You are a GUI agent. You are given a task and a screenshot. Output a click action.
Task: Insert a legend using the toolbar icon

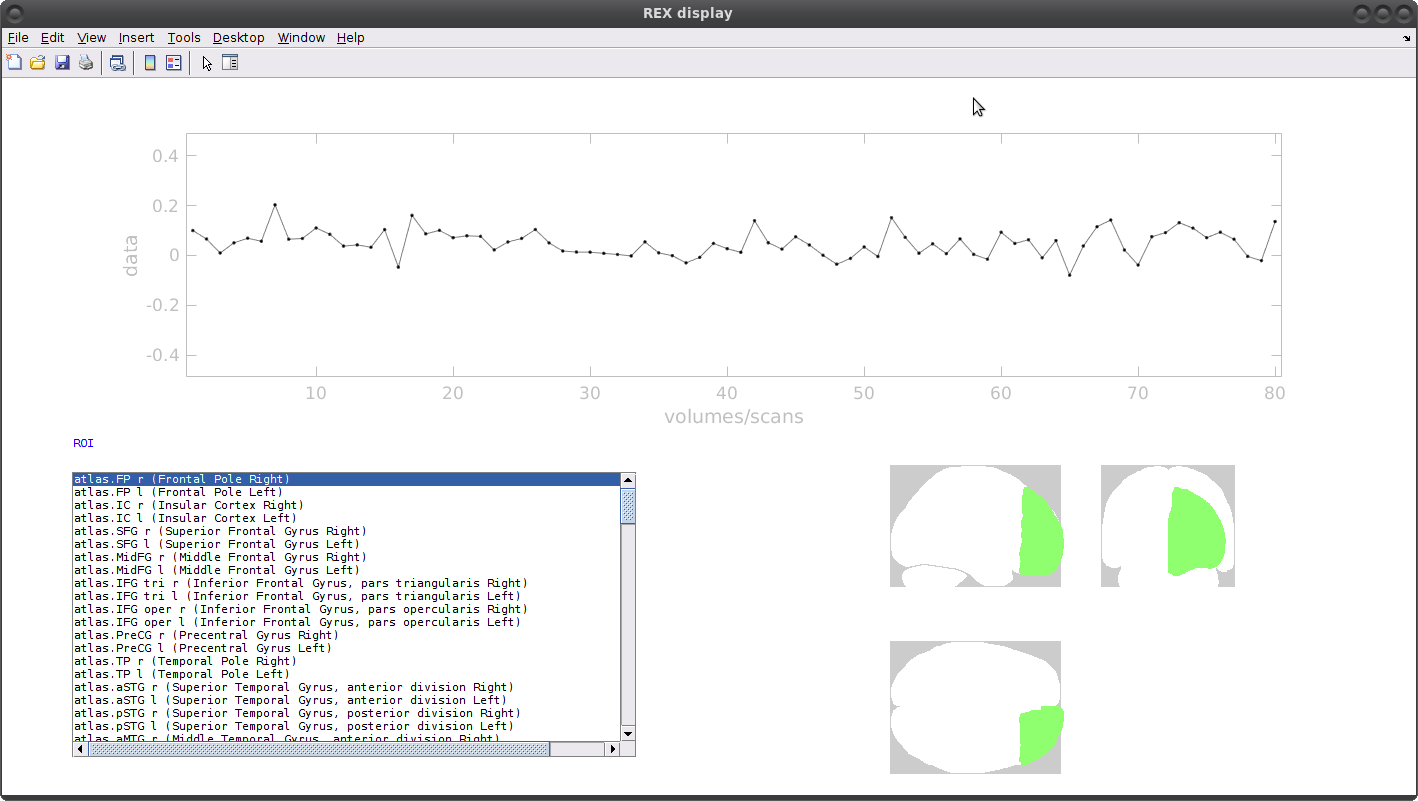click(174, 63)
